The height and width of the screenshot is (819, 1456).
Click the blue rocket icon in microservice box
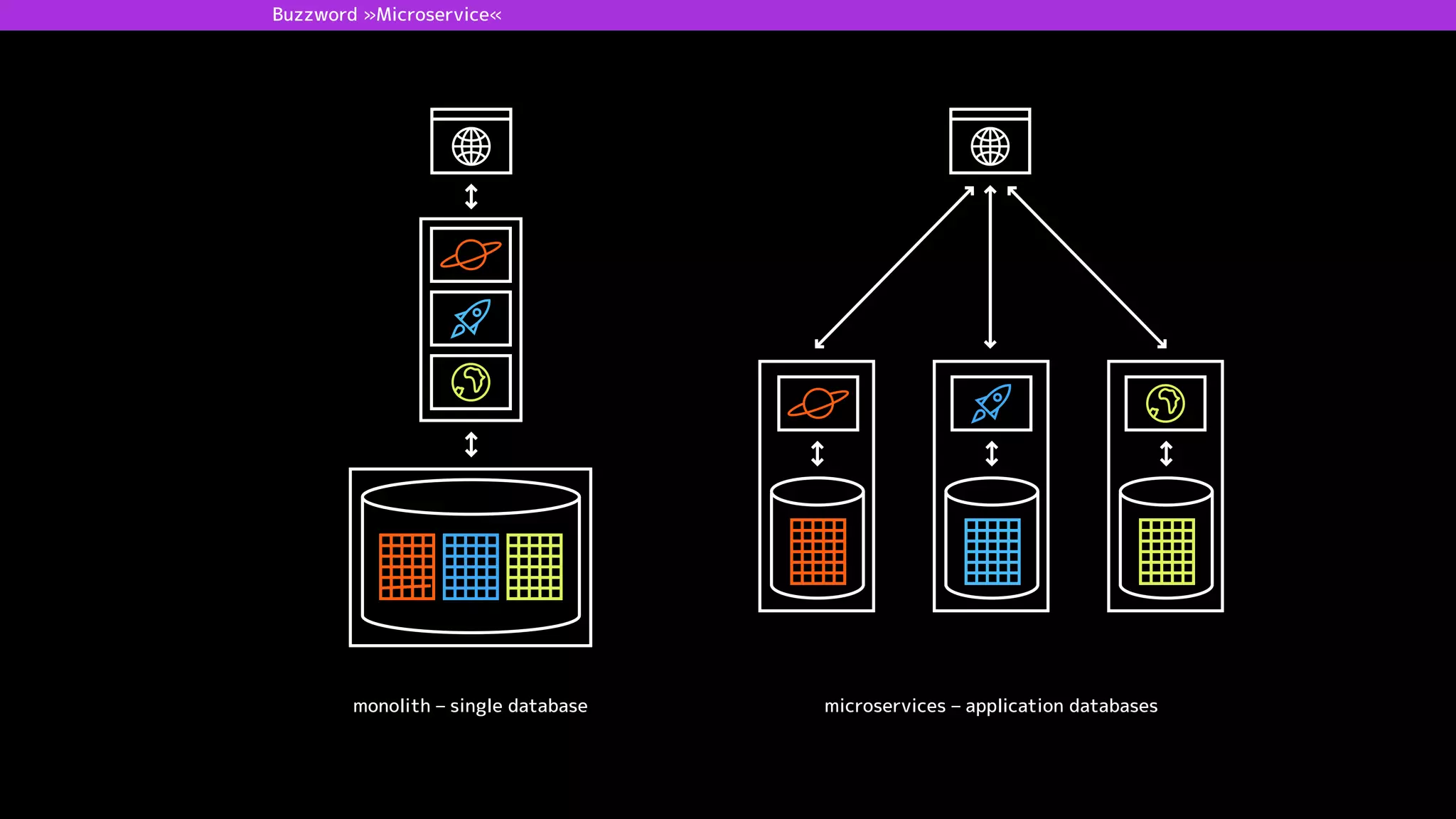991,403
